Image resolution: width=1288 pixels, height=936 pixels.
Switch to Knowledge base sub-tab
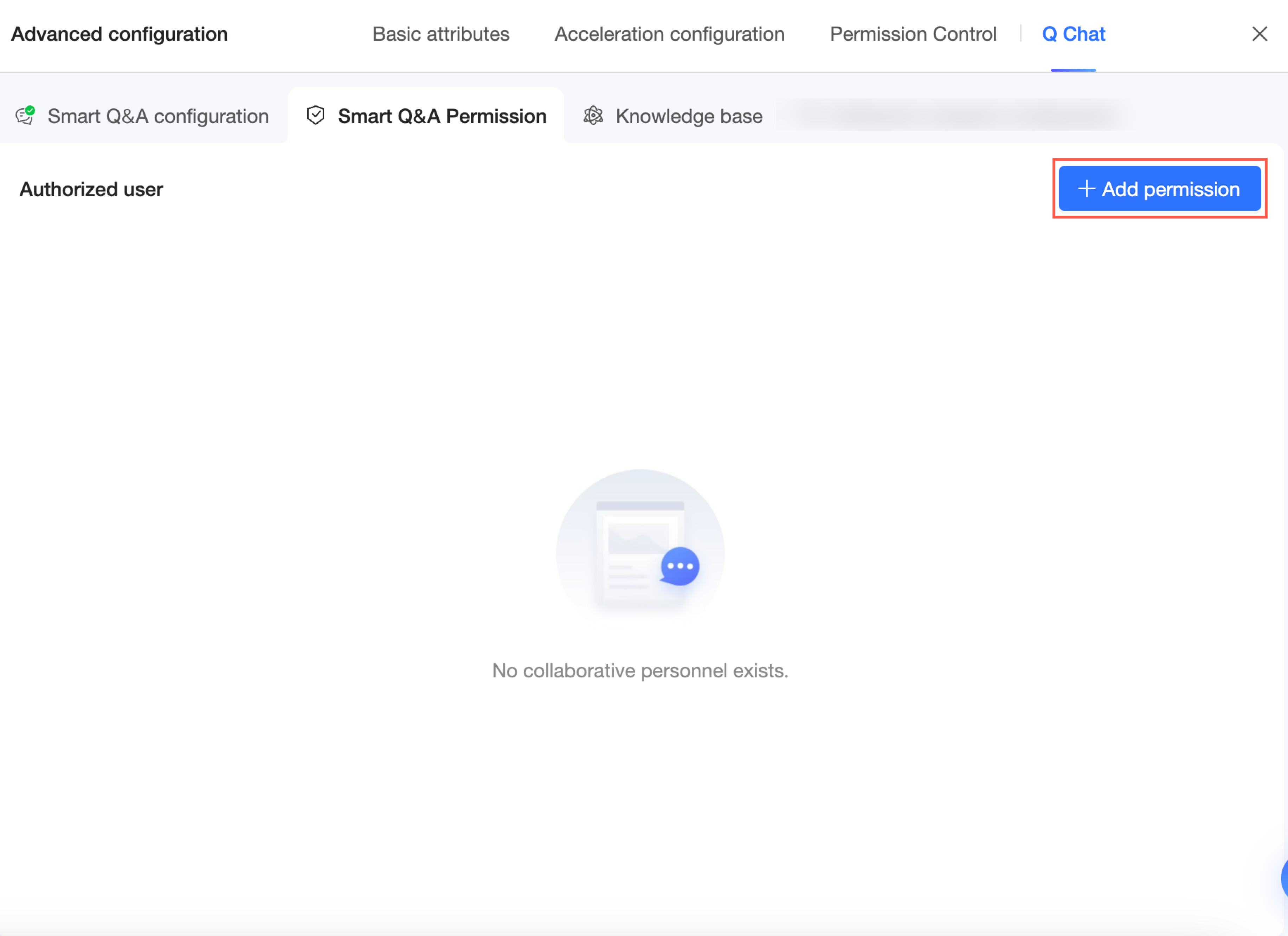pyautogui.click(x=688, y=116)
